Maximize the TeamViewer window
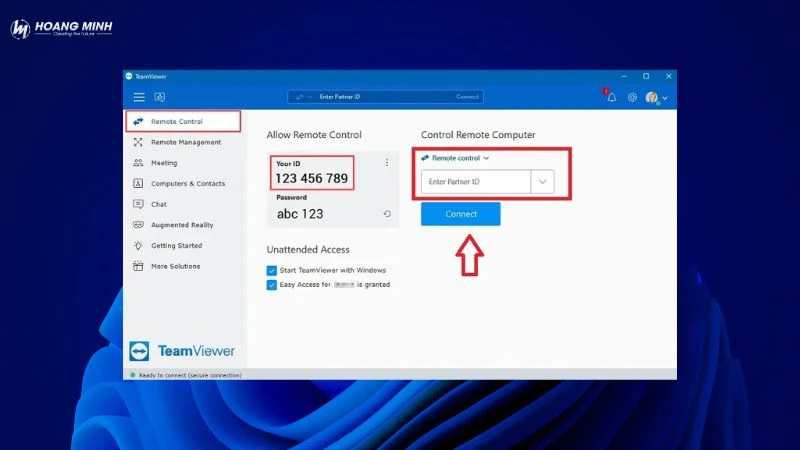 pyautogui.click(x=646, y=76)
